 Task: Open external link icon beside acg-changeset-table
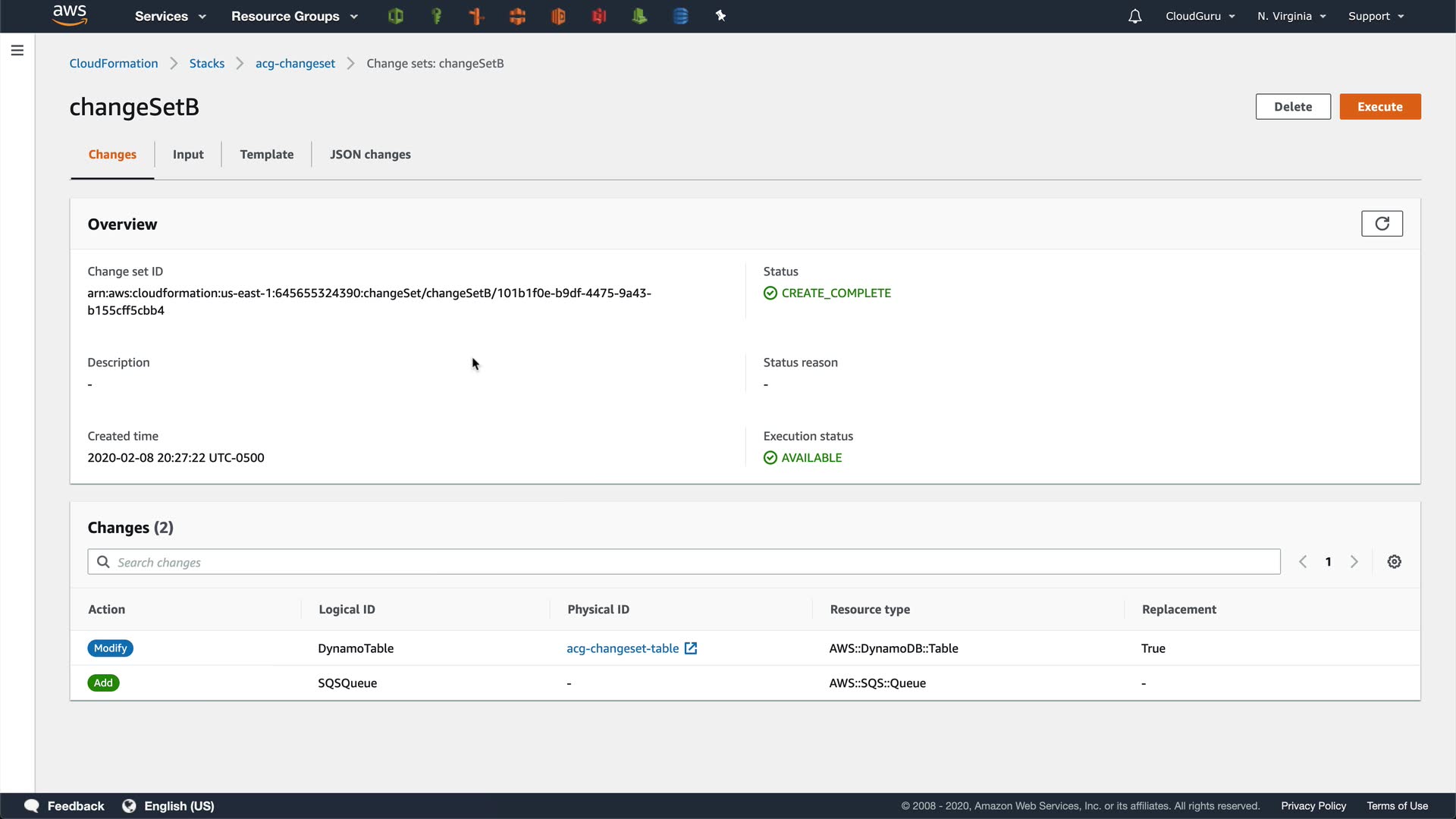tap(691, 648)
